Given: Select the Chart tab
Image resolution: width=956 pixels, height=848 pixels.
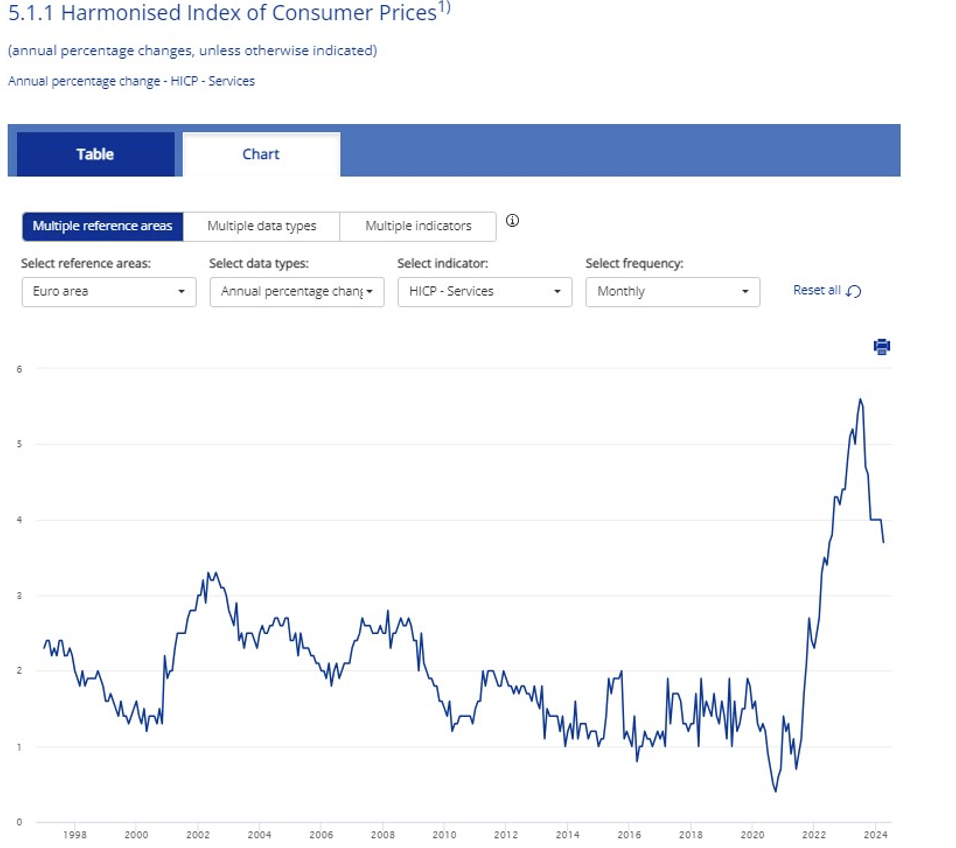Looking at the screenshot, I should (x=261, y=154).
